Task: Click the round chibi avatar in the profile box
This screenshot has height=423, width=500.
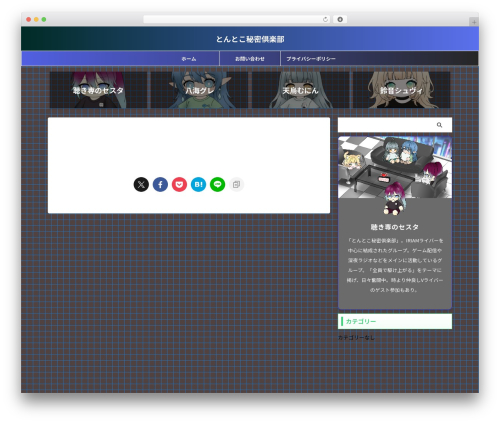Action: tap(395, 199)
